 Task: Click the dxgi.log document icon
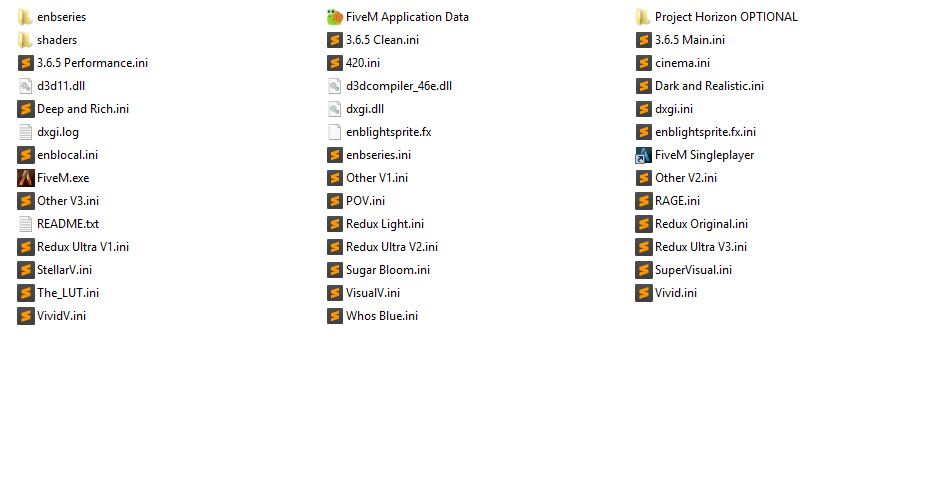point(26,132)
